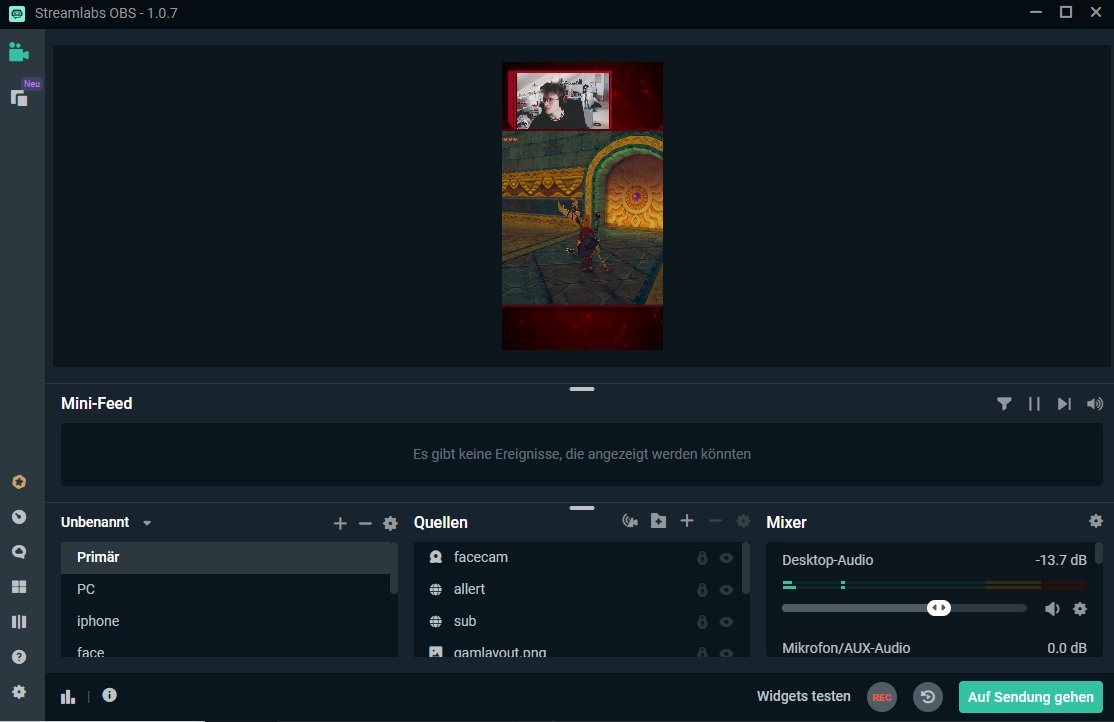Start recording with the REC button
The height and width of the screenshot is (722, 1114).
(882, 697)
